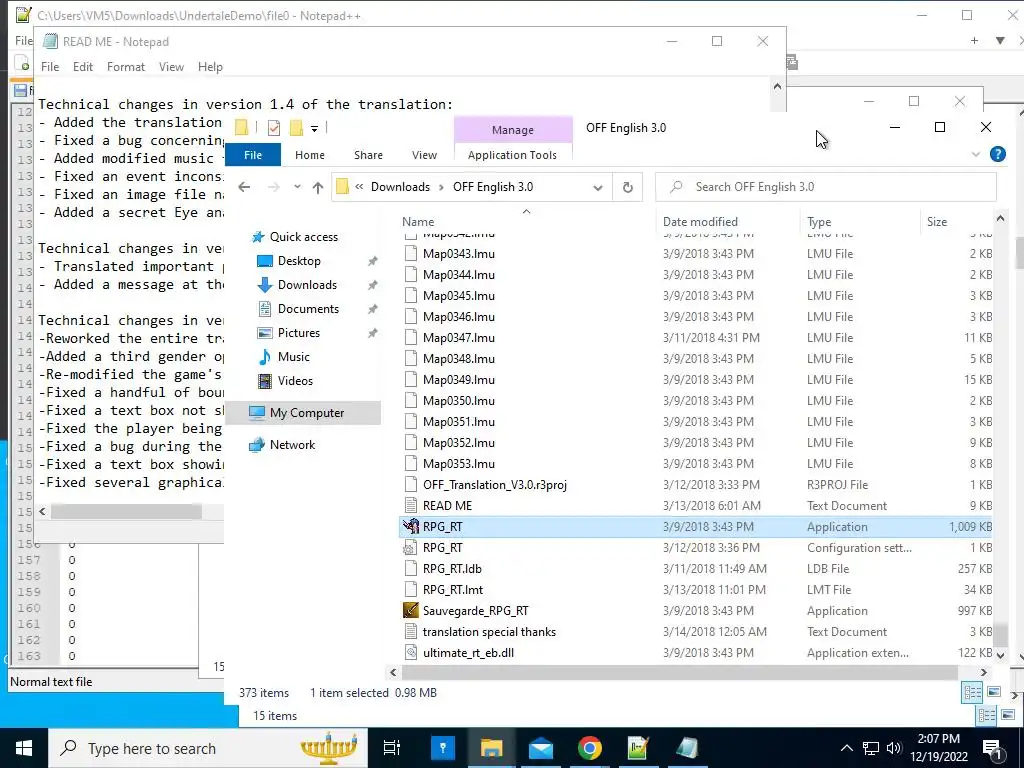Open the Explorer File tab

(x=253, y=155)
